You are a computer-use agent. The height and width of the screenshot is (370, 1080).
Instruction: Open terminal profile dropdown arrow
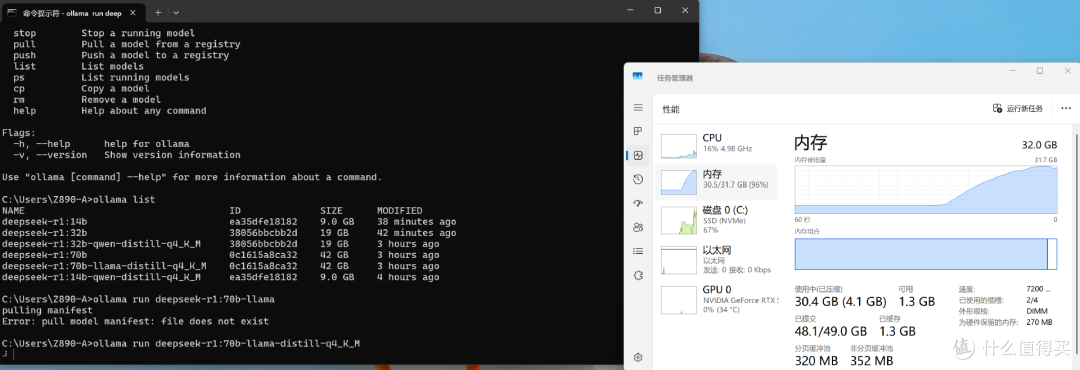coord(176,12)
